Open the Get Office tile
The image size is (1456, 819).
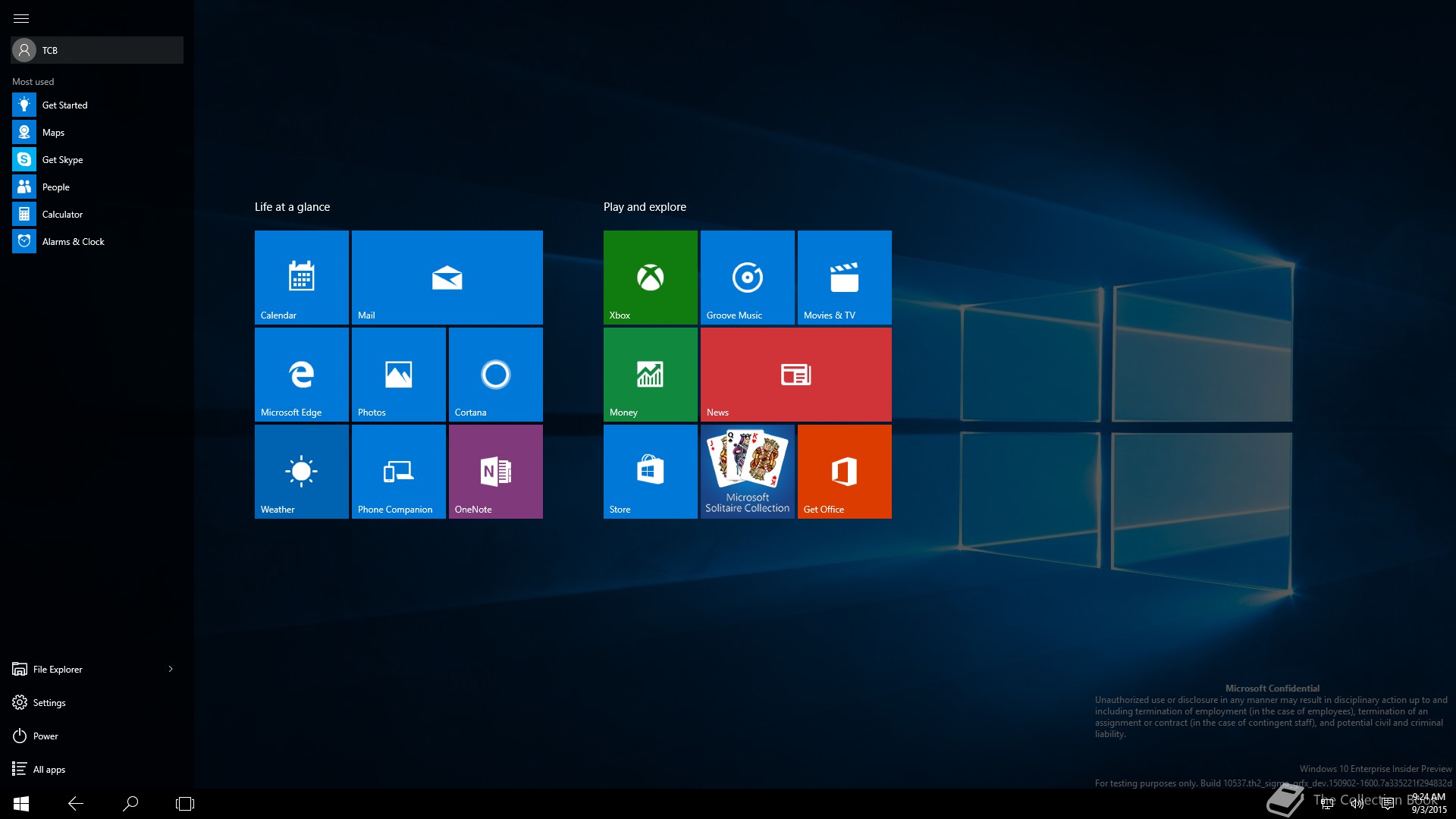tap(845, 472)
